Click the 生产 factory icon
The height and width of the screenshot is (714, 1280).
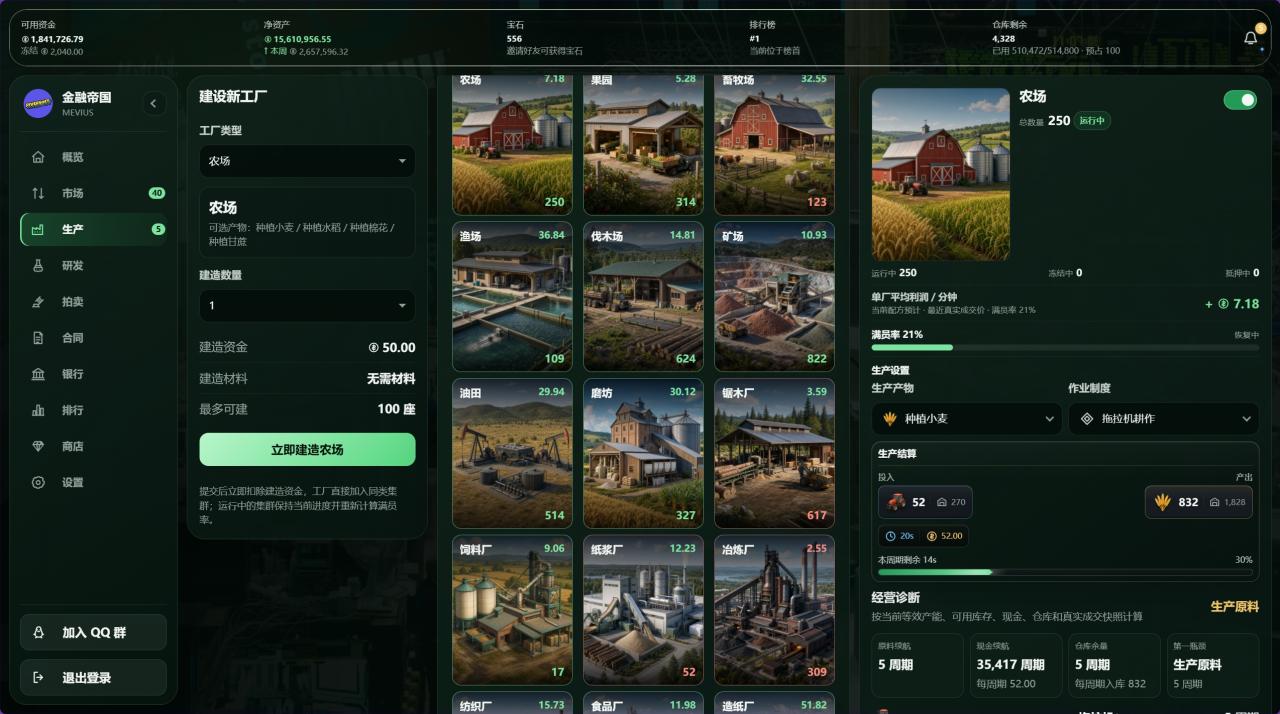click(x=38, y=229)
